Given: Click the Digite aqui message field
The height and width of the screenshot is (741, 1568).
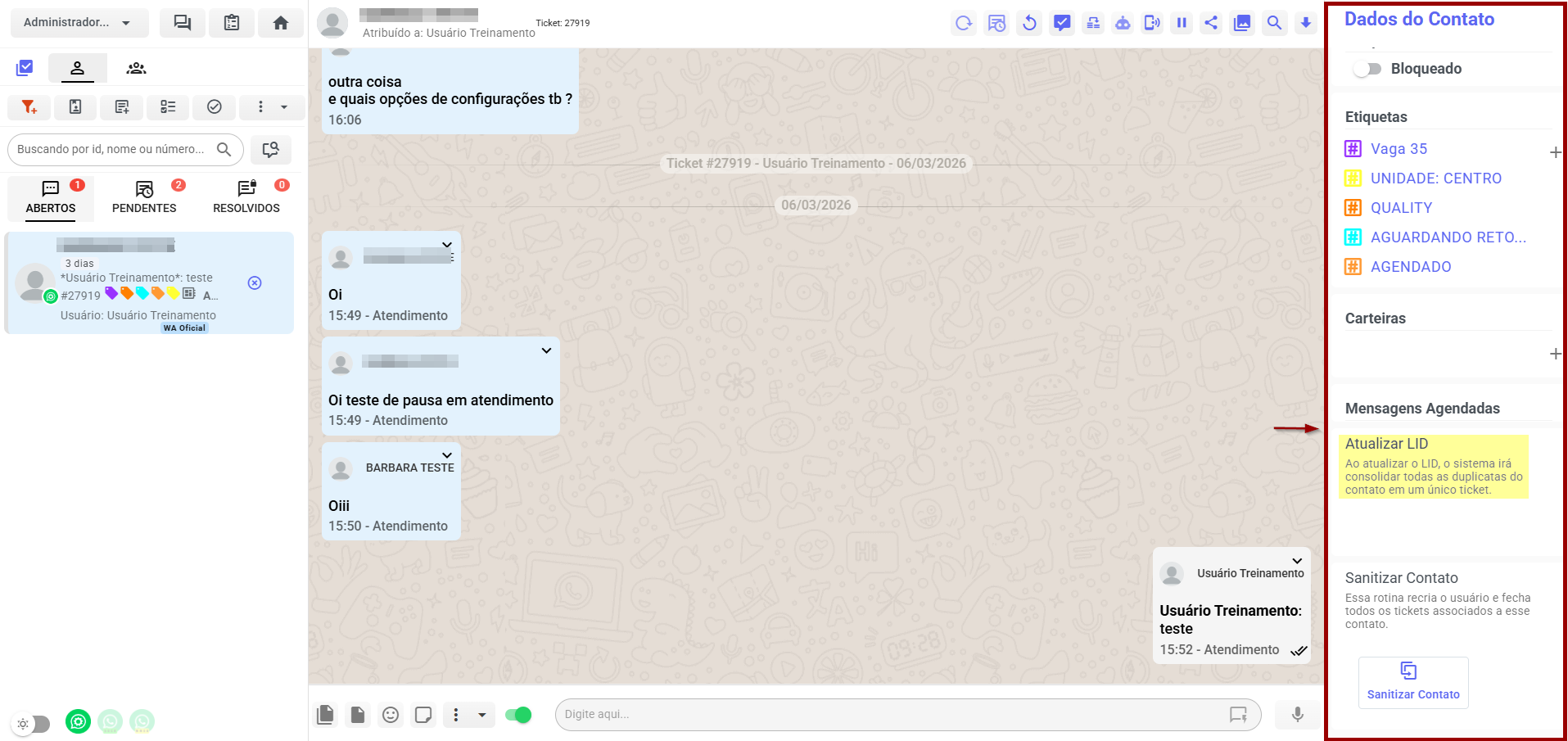Looking at the screenshot, I should coord(892,715).
